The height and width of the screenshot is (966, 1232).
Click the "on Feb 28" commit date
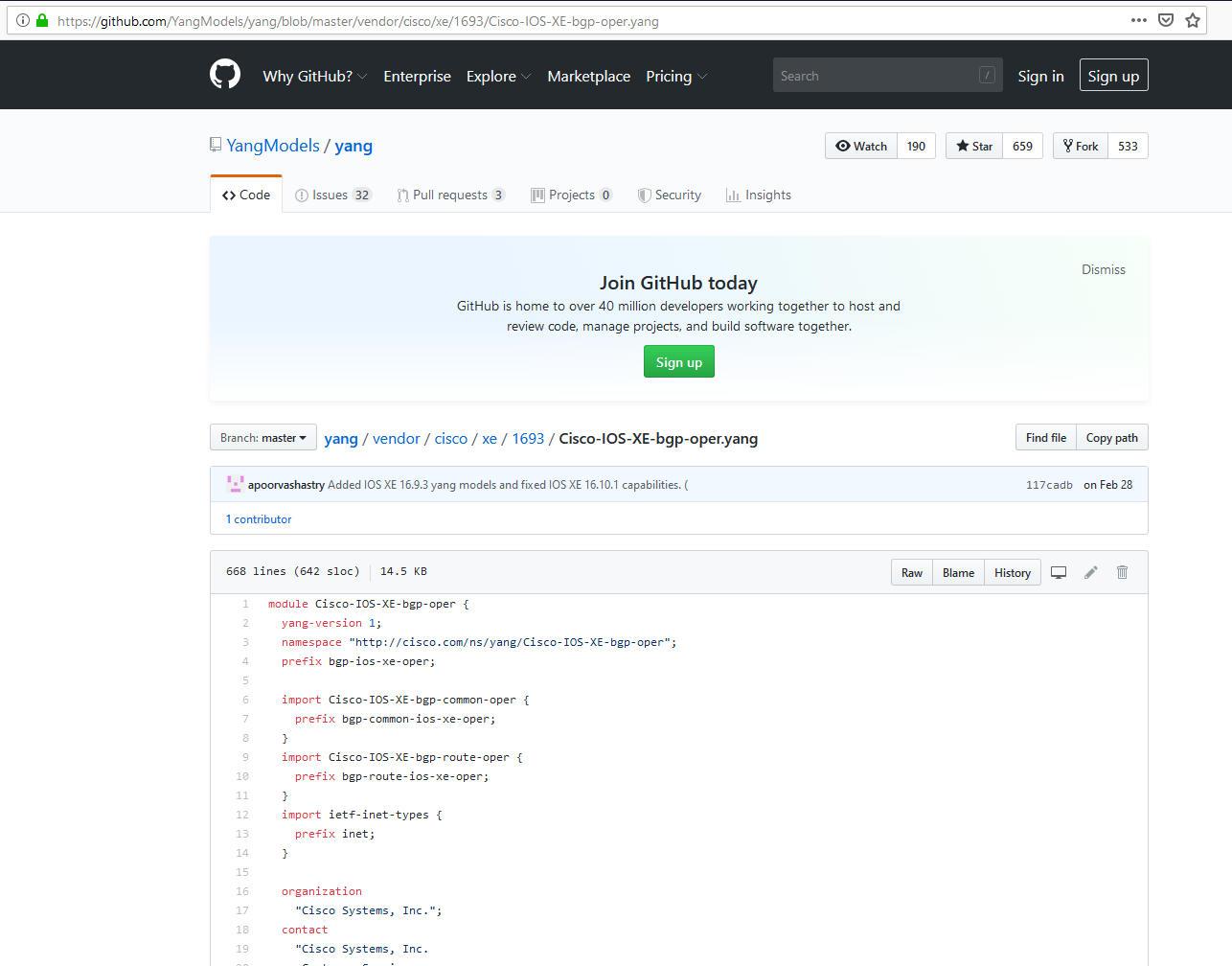click(1108, 485)
